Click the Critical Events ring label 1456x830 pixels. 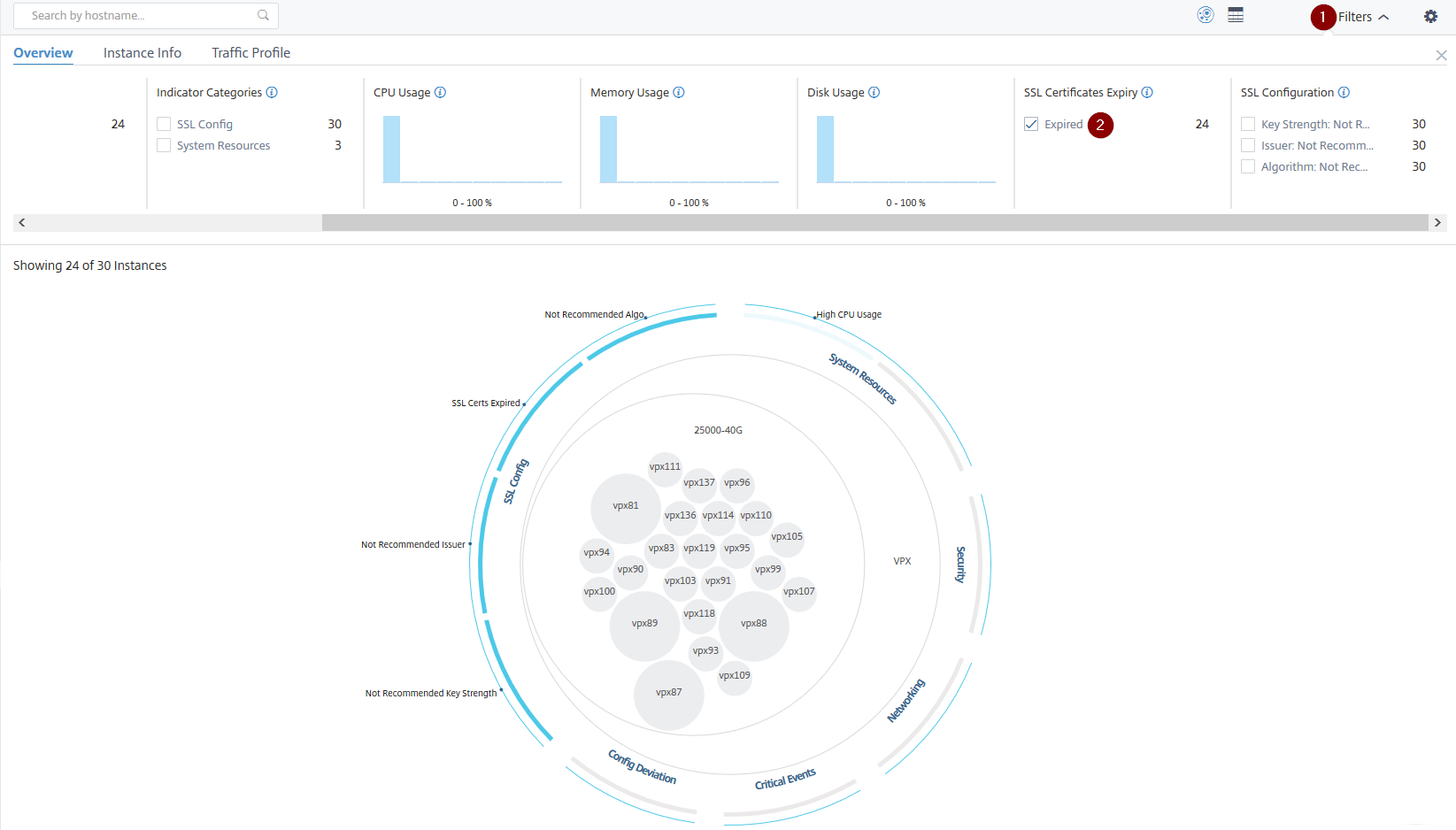pyautogui.click(x=785, y=780)
